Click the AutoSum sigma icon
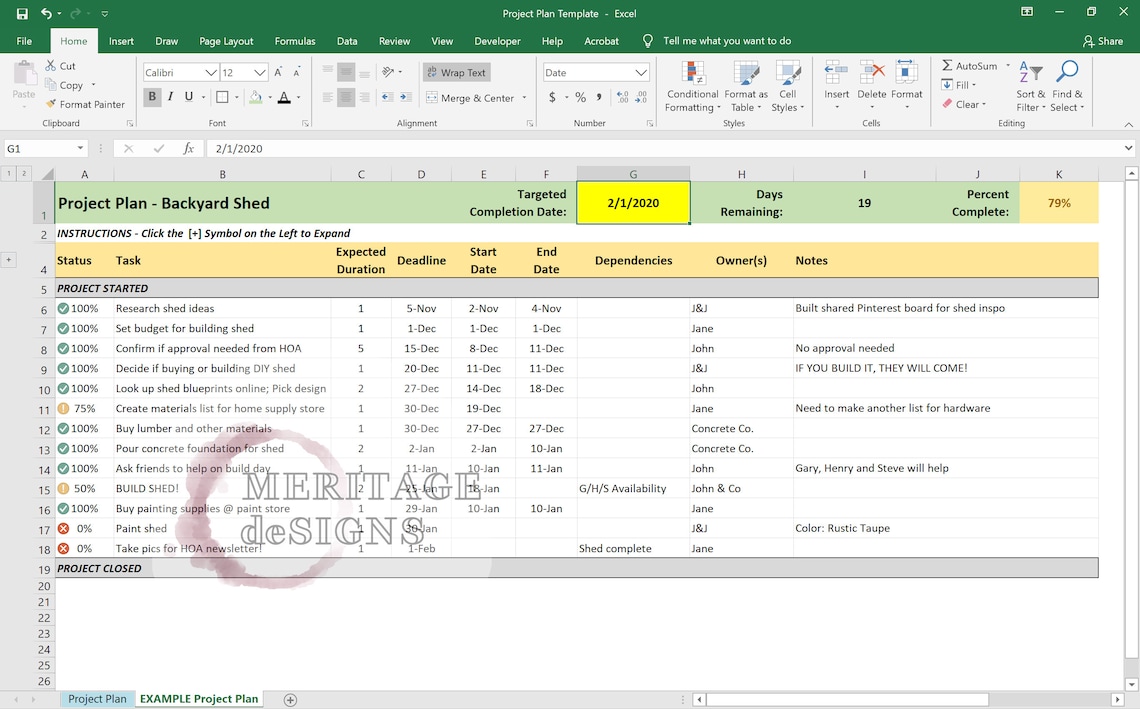1140x709 pixels. tap(947, 65)
